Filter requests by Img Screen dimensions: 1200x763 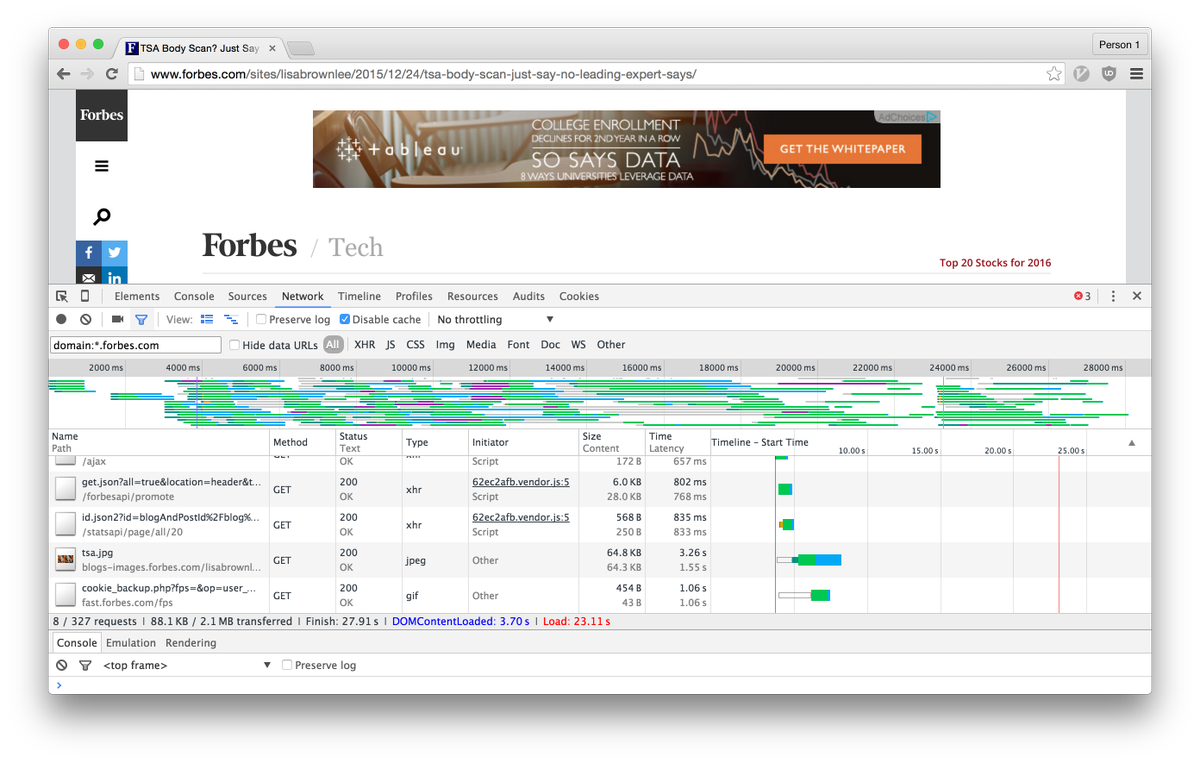click(x=445, y=344)
